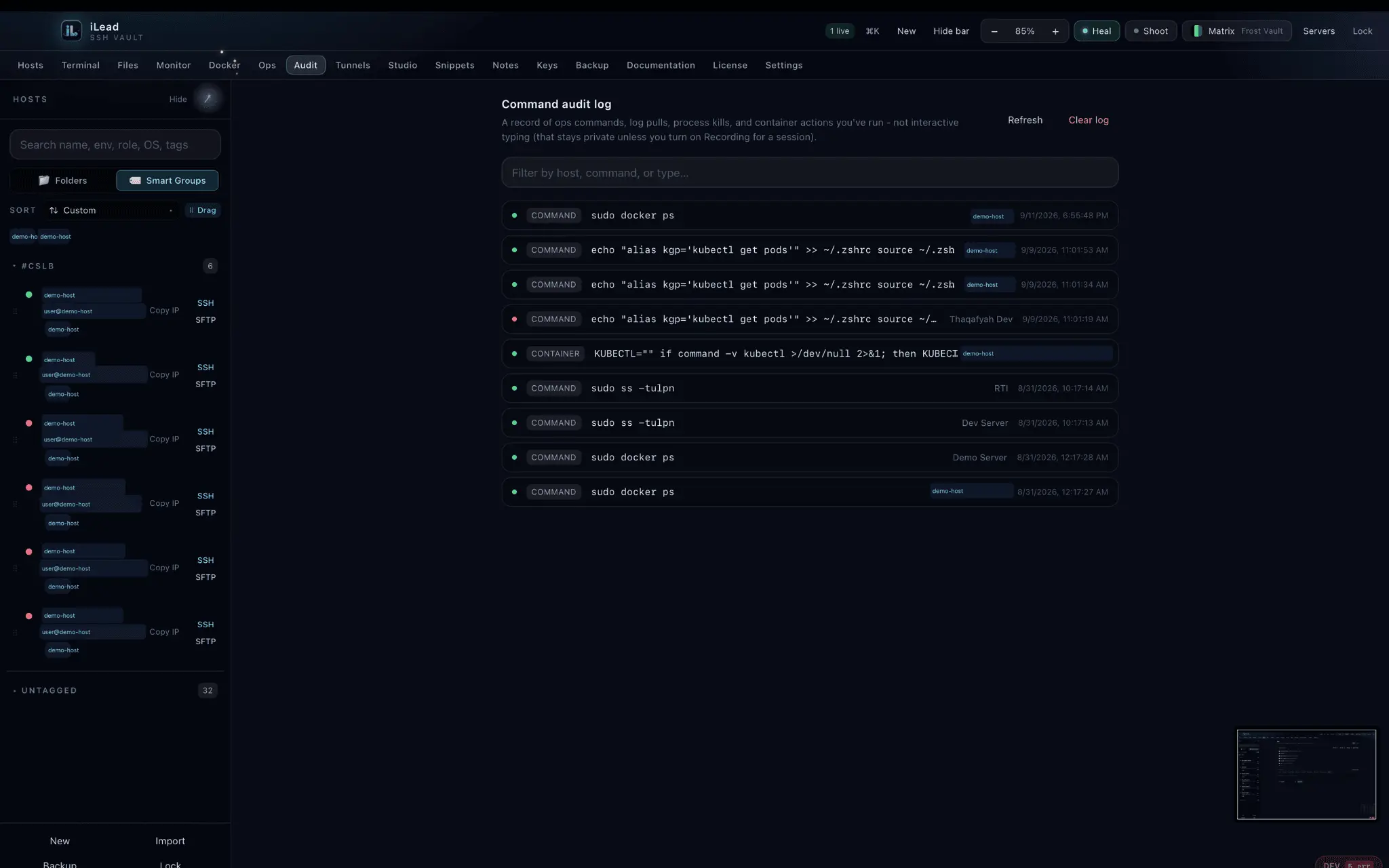Viewport: 1389px width, 868px height.
Task: Click the pin icon beside Hide
Action: pos(208,99)
